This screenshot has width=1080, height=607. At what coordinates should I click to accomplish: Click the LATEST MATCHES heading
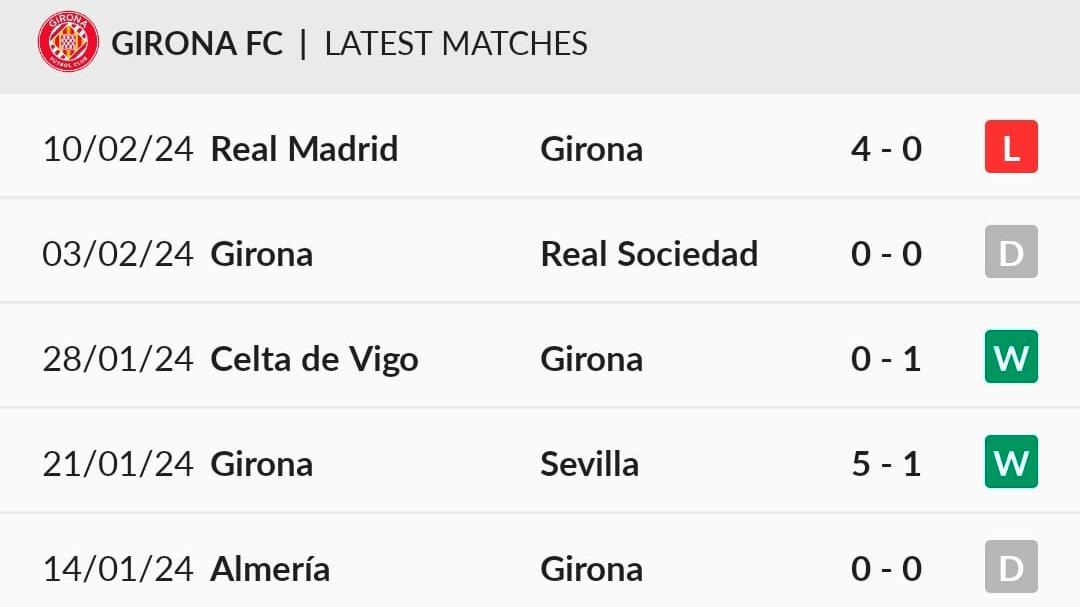[456, 43]
